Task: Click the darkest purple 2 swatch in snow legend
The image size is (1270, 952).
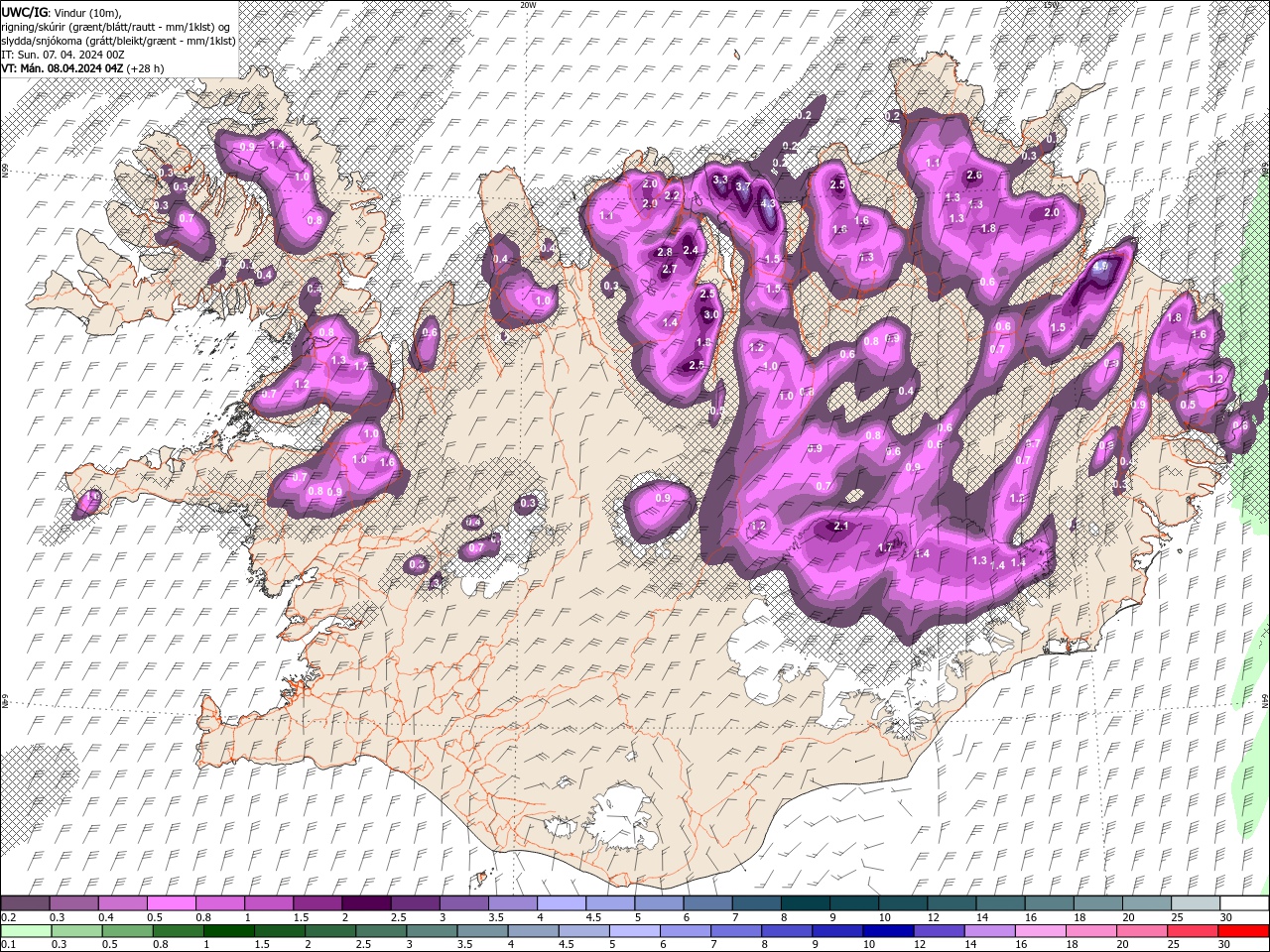Action: (x=366, y=903)
